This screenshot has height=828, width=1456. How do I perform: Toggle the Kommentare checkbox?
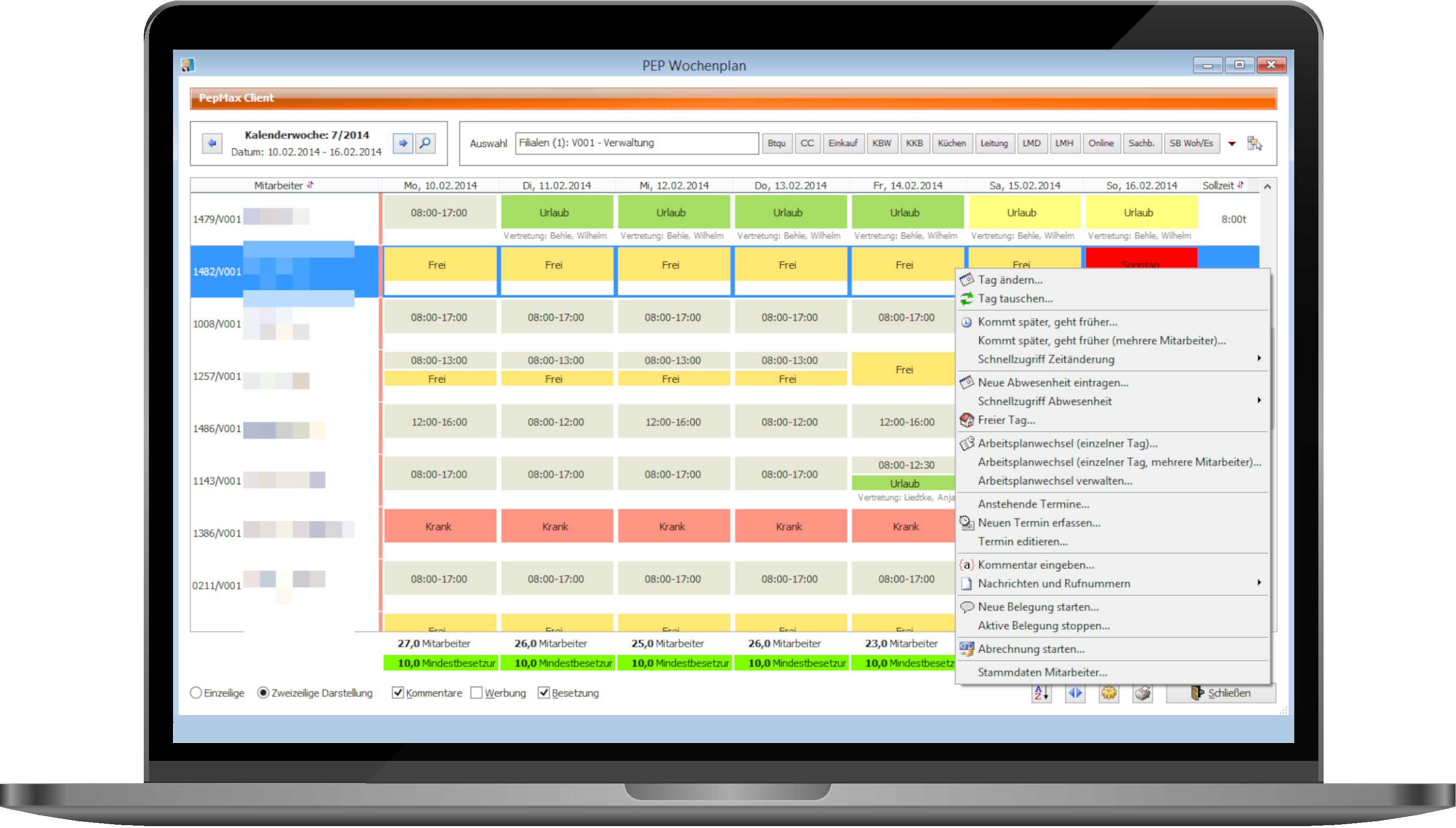point(398,693)
